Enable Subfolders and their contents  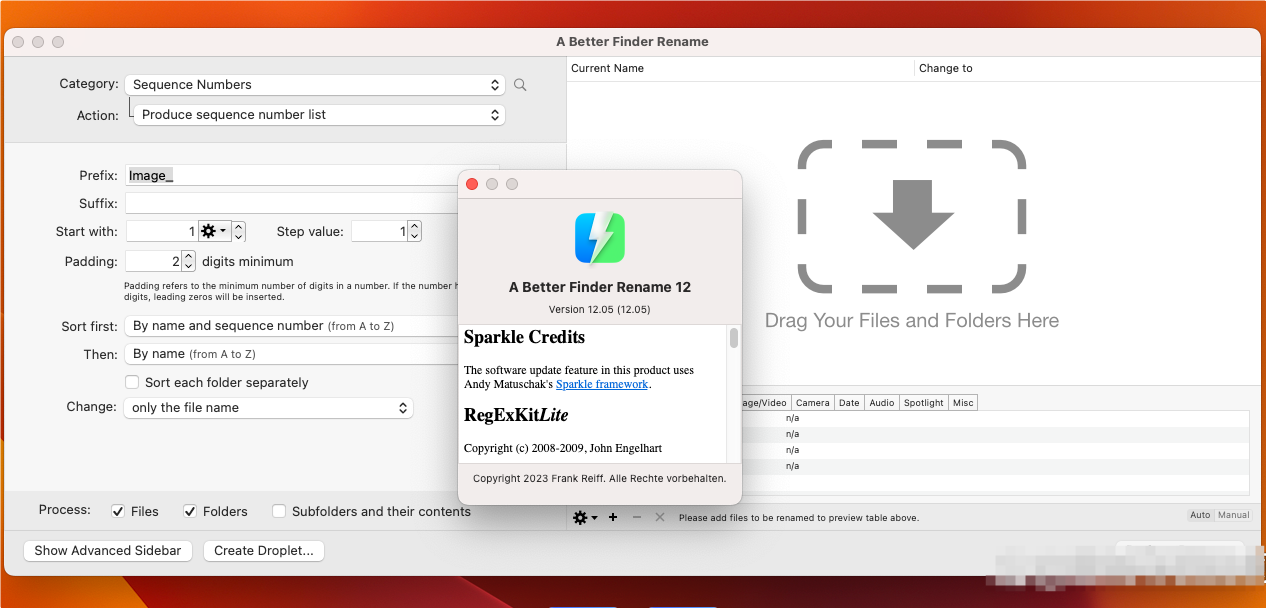tap(279, 511)
